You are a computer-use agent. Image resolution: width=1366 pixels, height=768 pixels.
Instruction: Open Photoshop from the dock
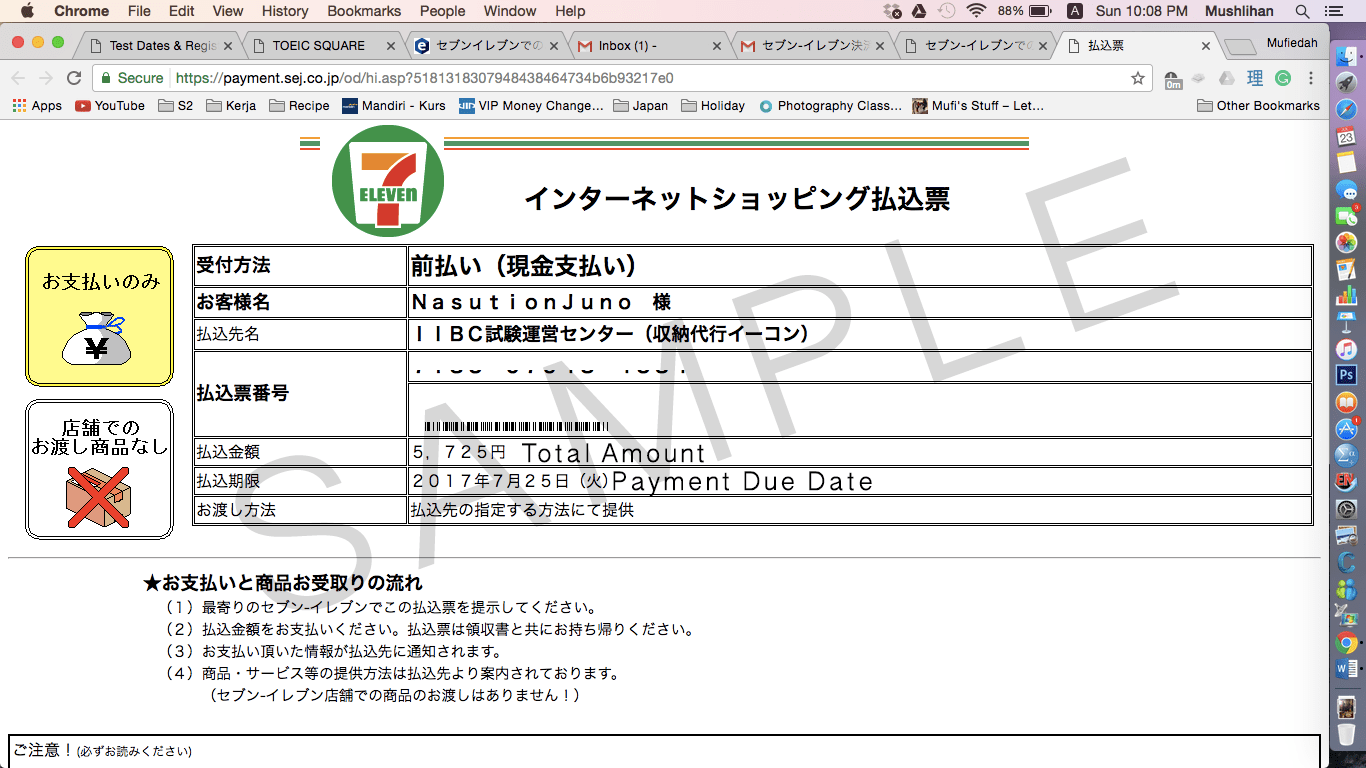point(1347,375)
